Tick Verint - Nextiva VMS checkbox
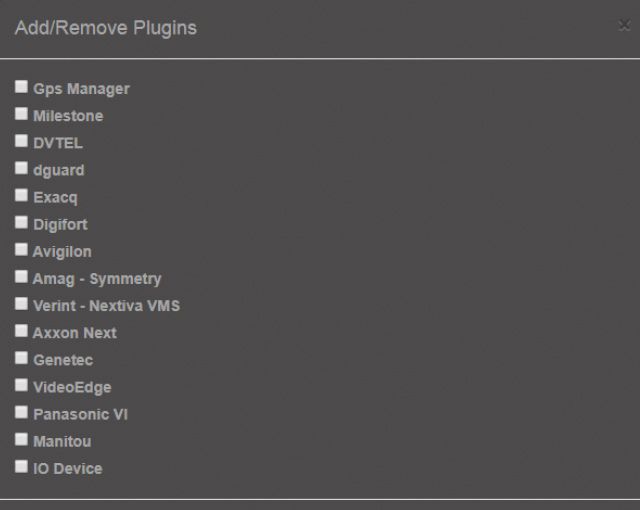Viewport: 640px width, 510px height. 21,303
